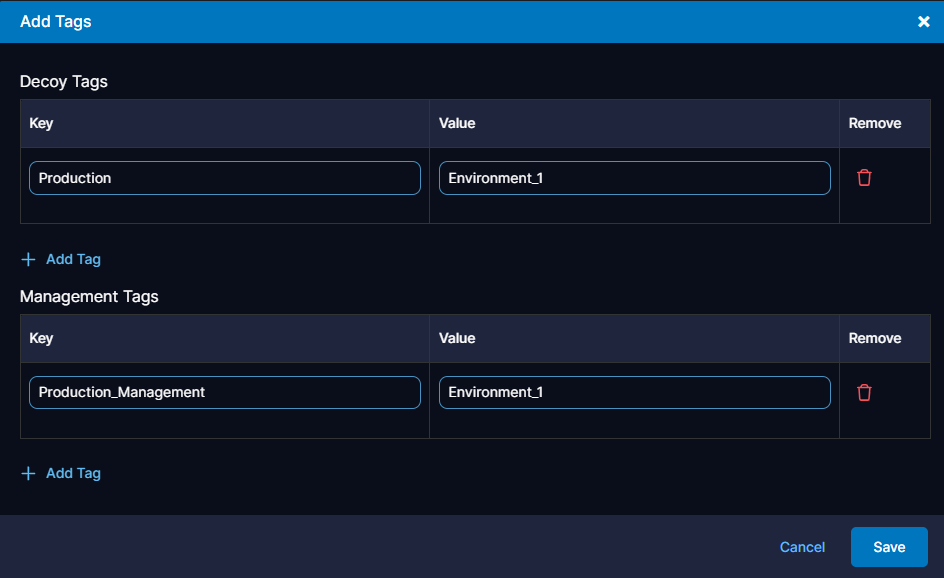Click the Remove column header in Management Tags
Viewport: 944px width, 578px height.
coord(874,339)
